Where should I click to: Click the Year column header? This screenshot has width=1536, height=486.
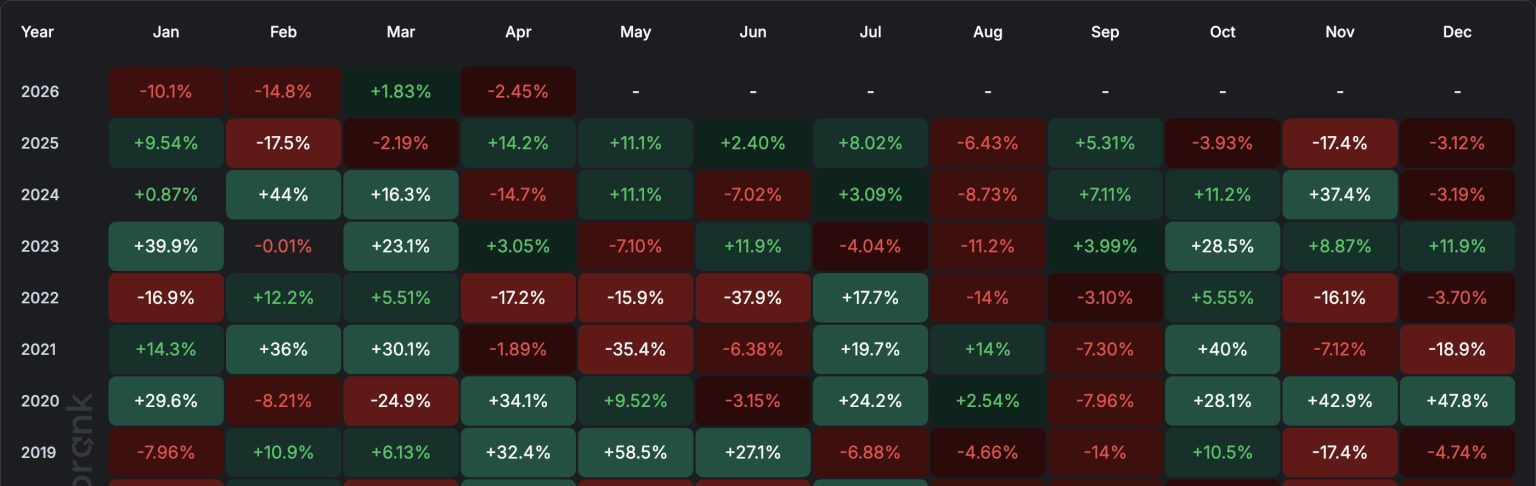click(38, 32)
